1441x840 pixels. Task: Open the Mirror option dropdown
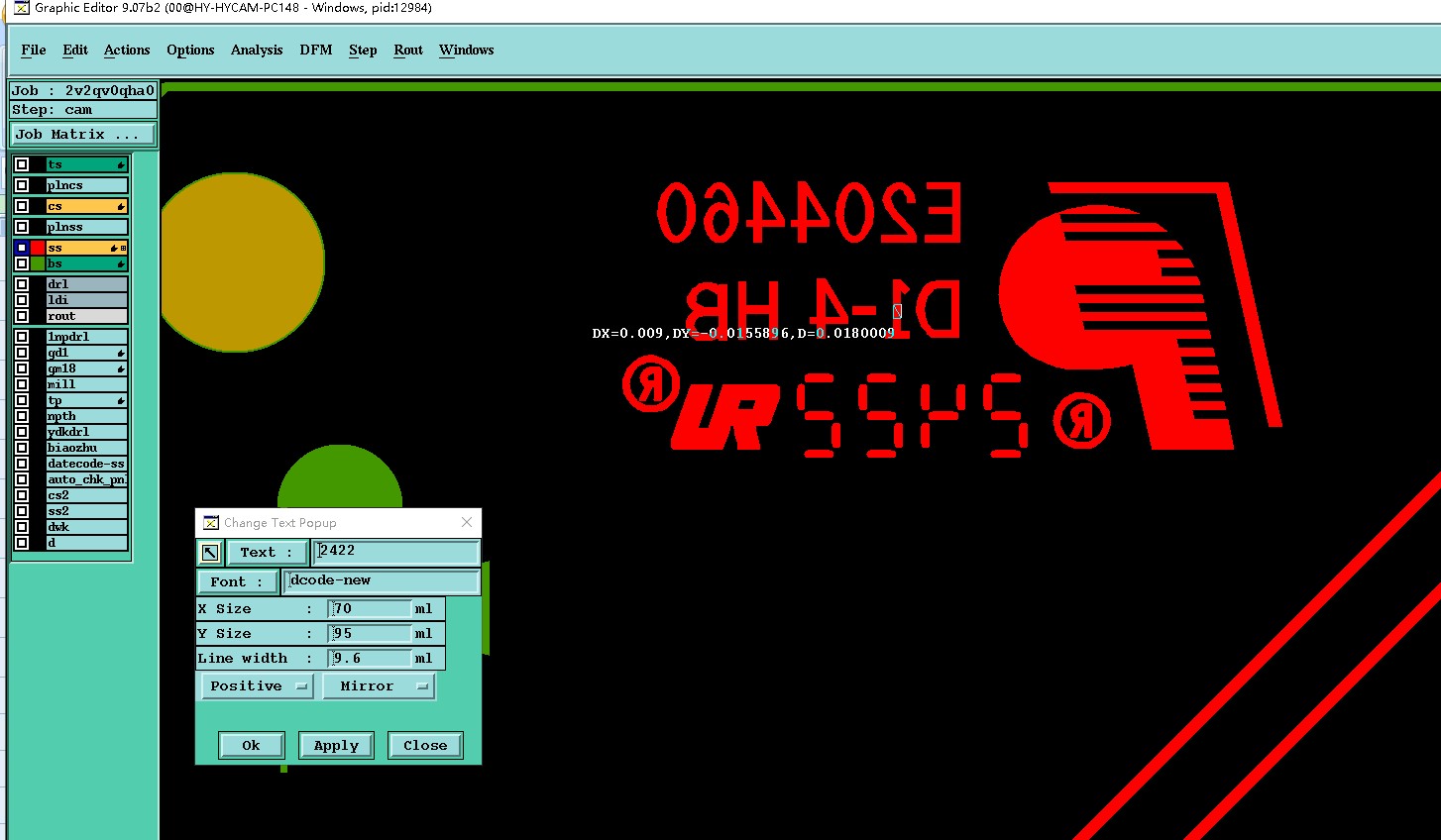pyautogui.click(x=379, y=685)
